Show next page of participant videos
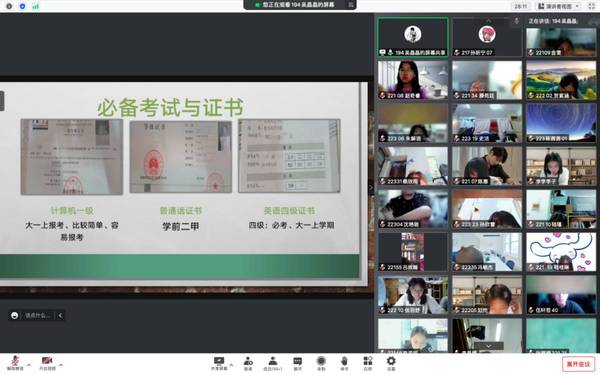600x375 pixels. 488,346
